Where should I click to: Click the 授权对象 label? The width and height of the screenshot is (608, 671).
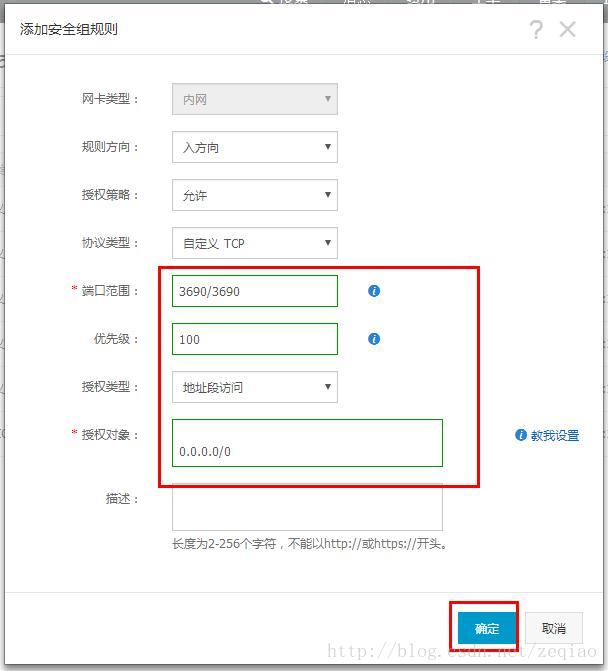(x=110, y=435)
